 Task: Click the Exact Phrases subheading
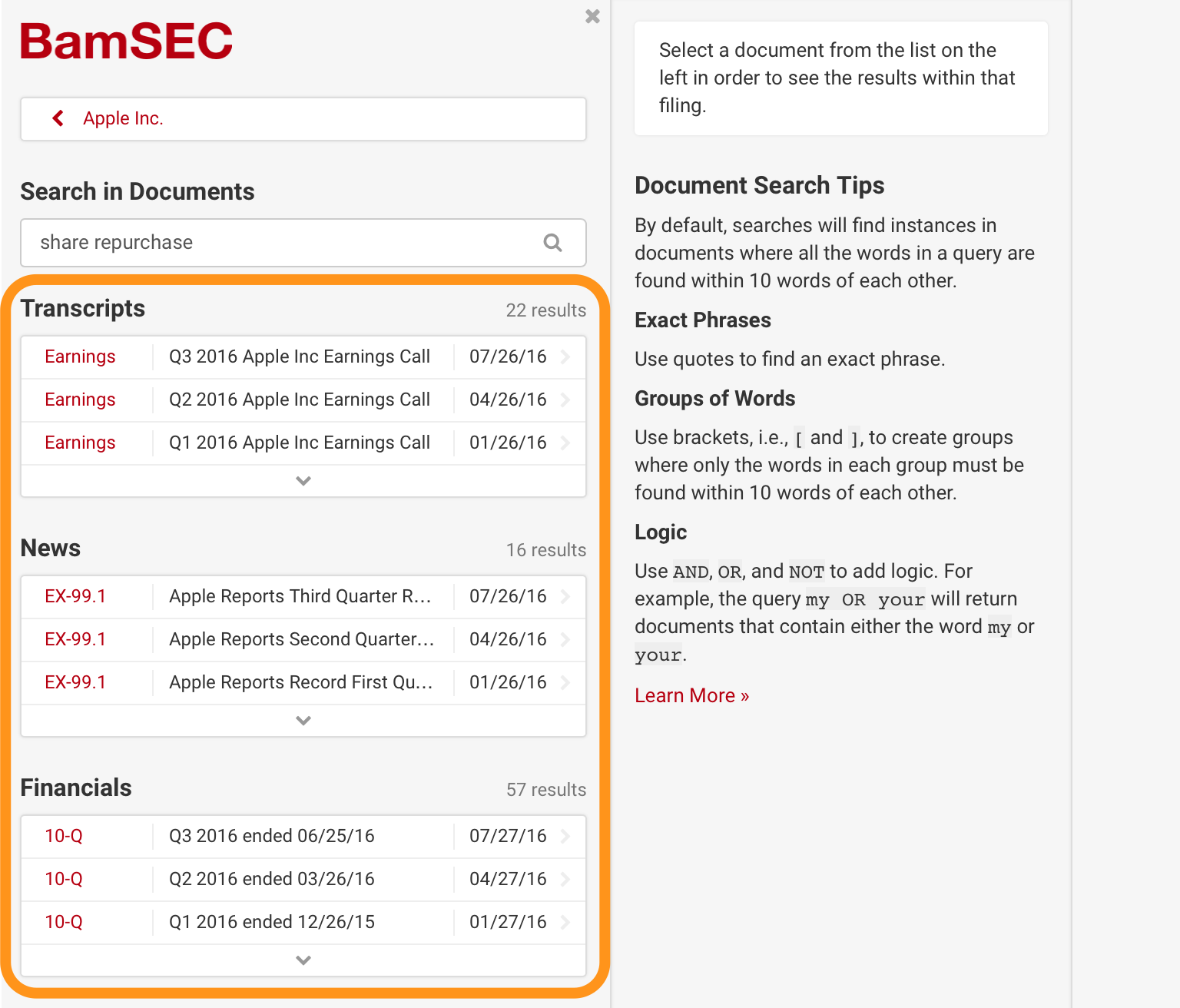(x=703, y=320)
